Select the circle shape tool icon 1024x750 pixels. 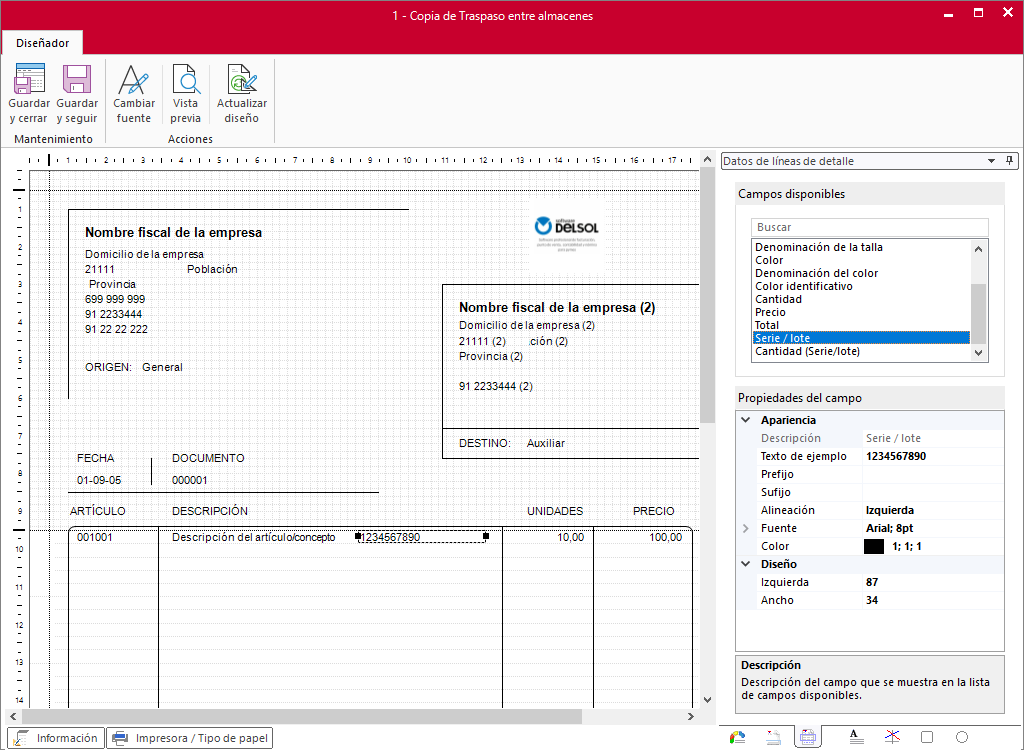[961, 737]
